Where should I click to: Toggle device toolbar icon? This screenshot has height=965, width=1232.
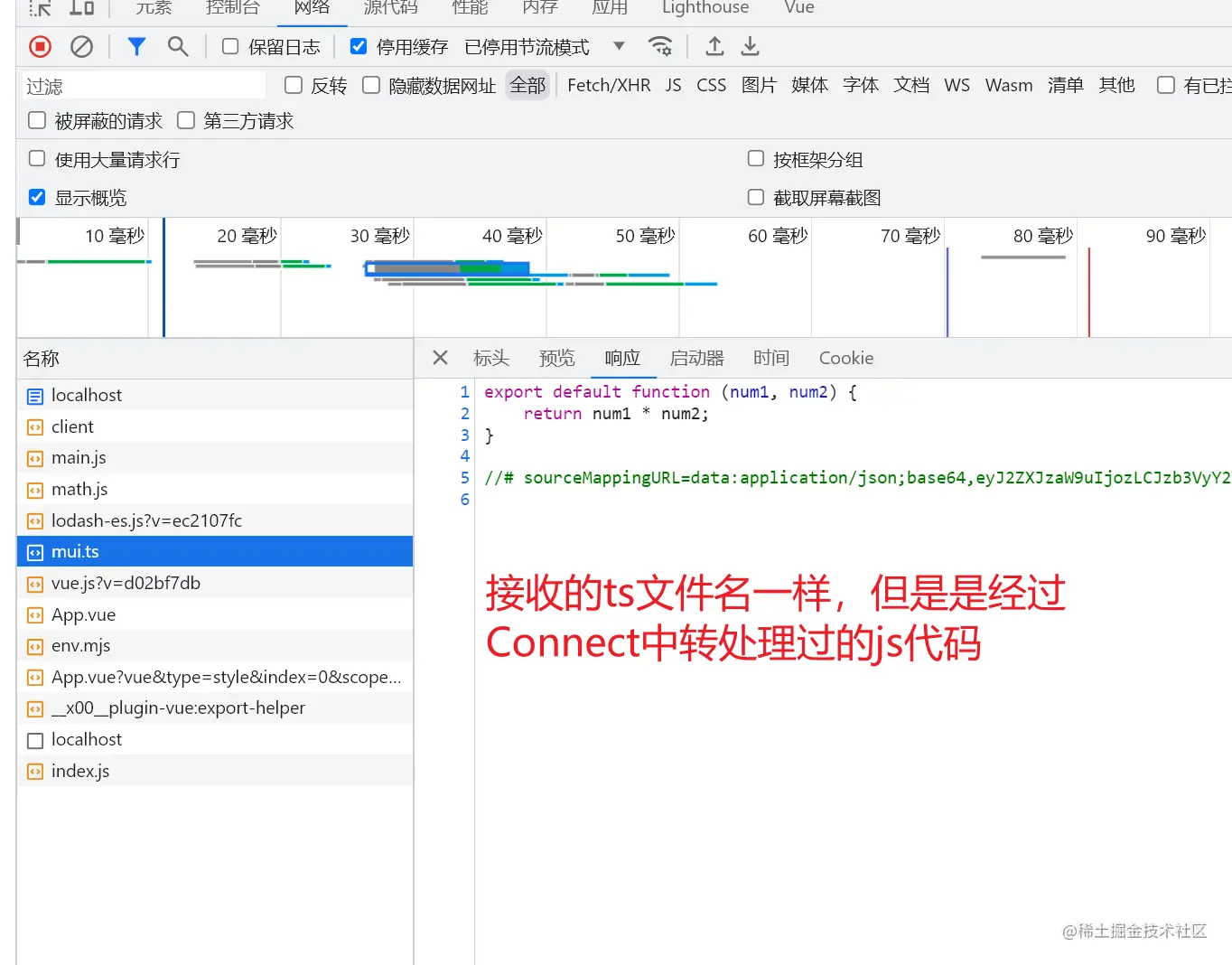pos(81,8)
